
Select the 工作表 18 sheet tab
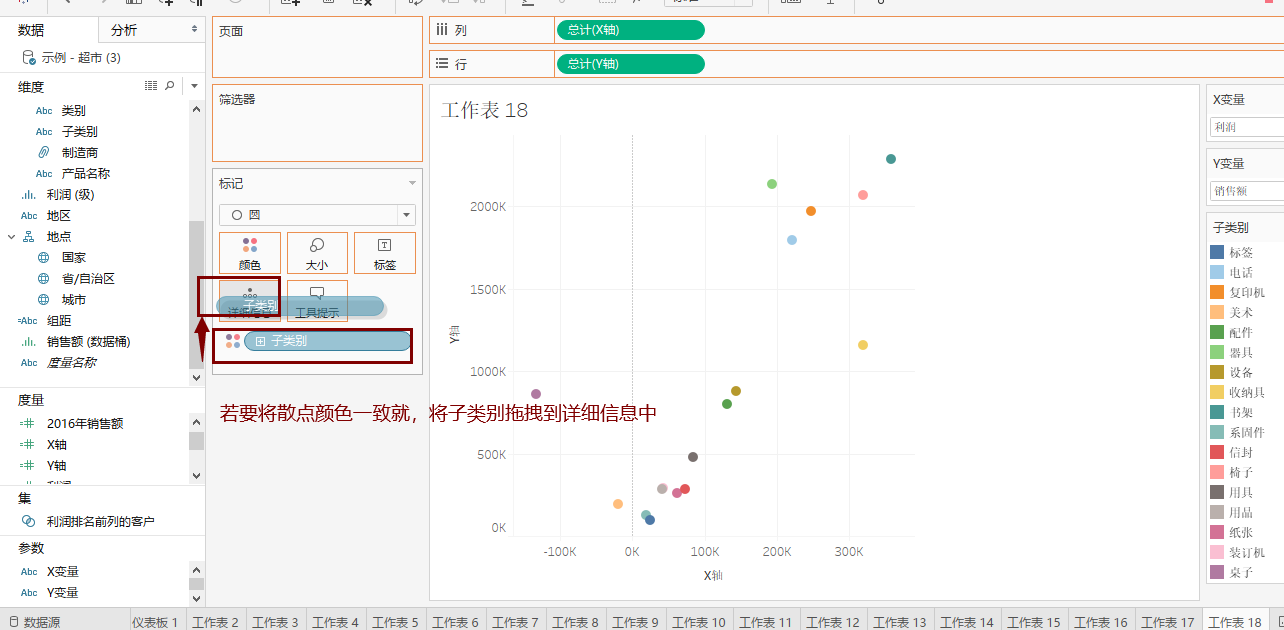pyautogui.click(x=1235, y=622)
